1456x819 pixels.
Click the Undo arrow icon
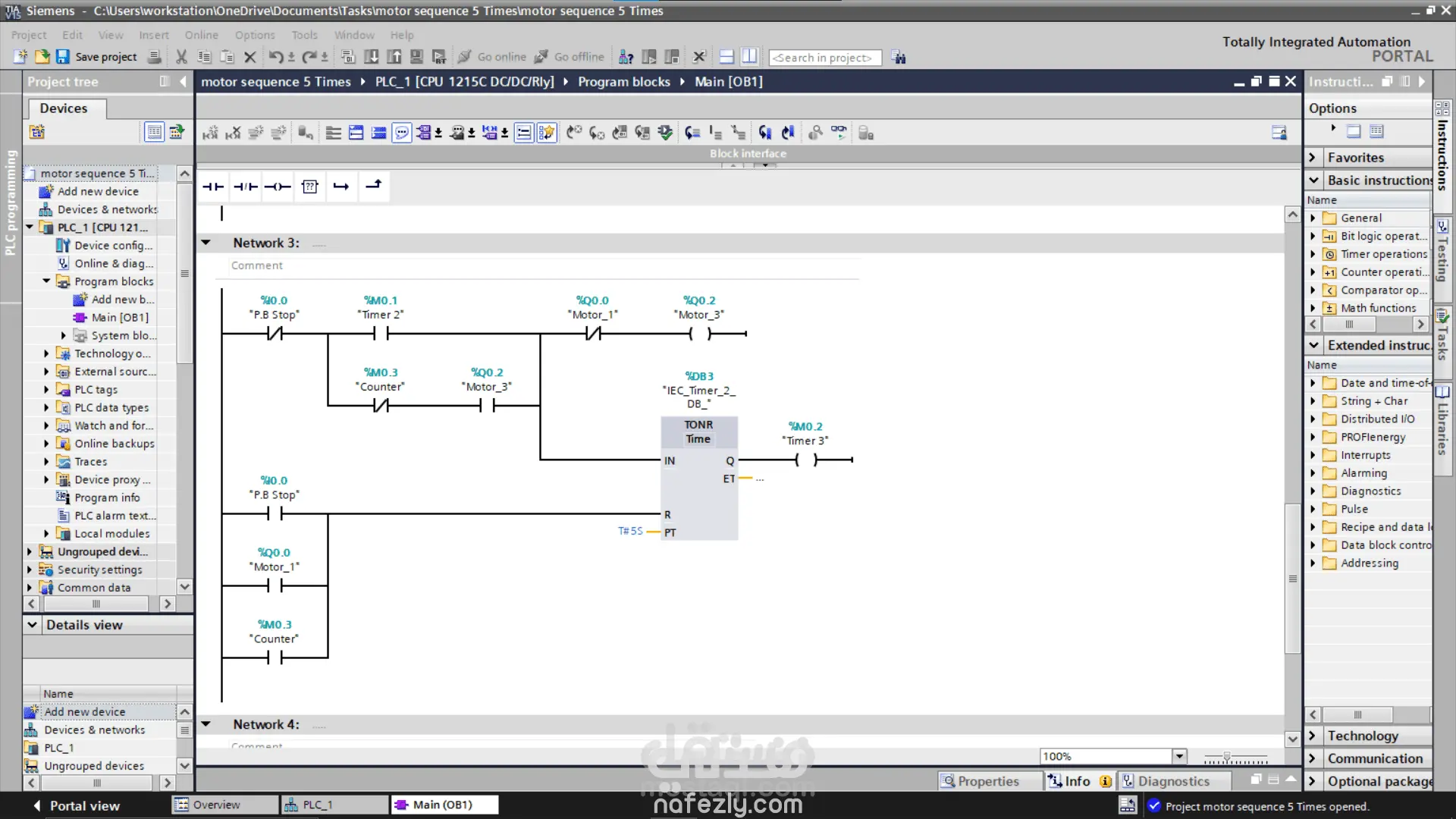click(x=276, y=57)
